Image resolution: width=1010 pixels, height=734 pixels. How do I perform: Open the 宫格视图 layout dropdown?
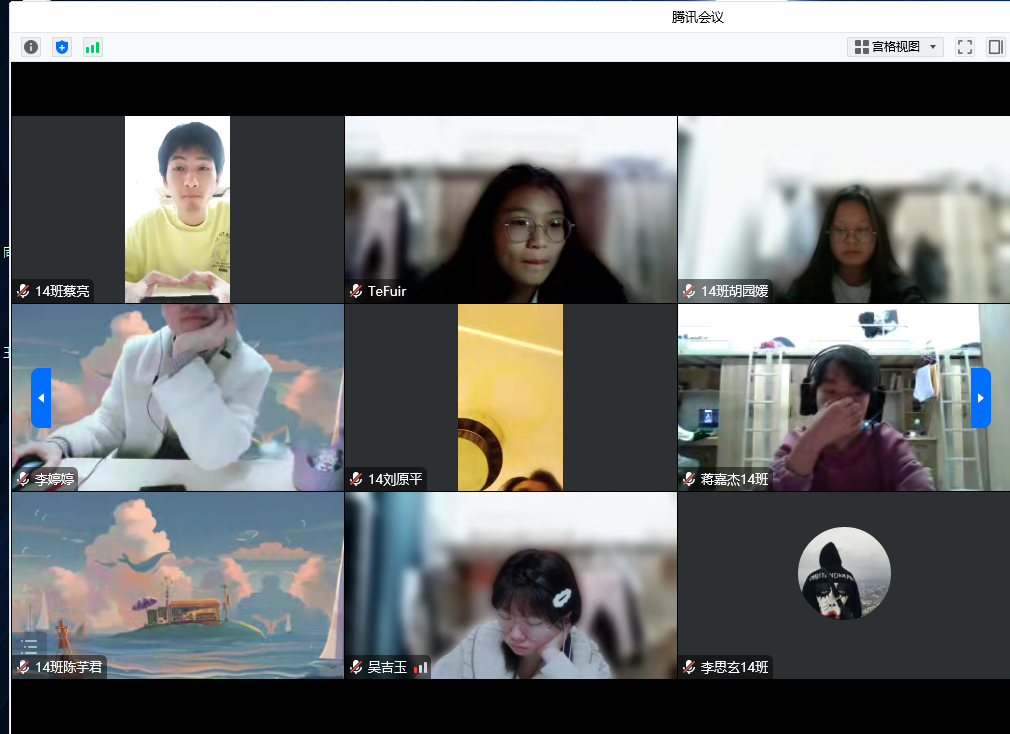895,47
